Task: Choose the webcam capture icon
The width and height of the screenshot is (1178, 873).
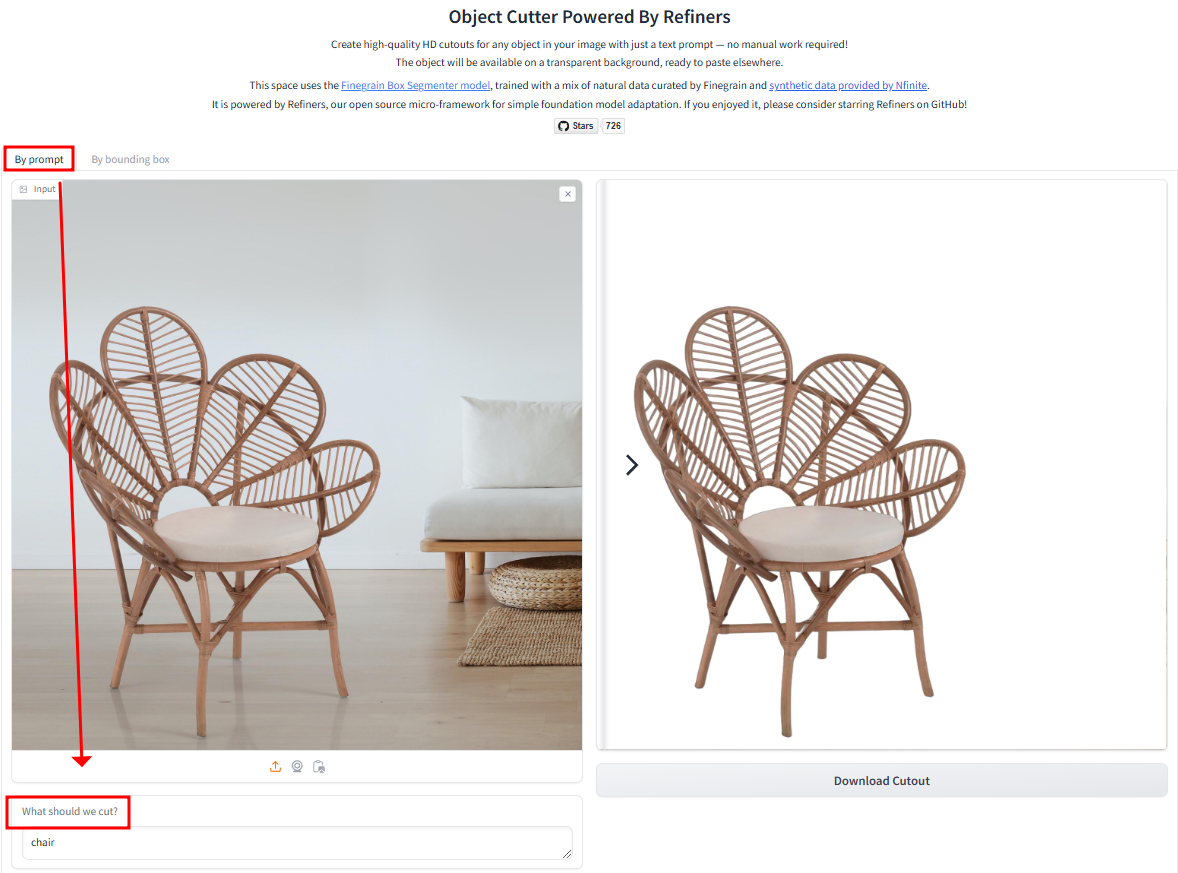Action: pyautogui.click(x=298, y=766)
